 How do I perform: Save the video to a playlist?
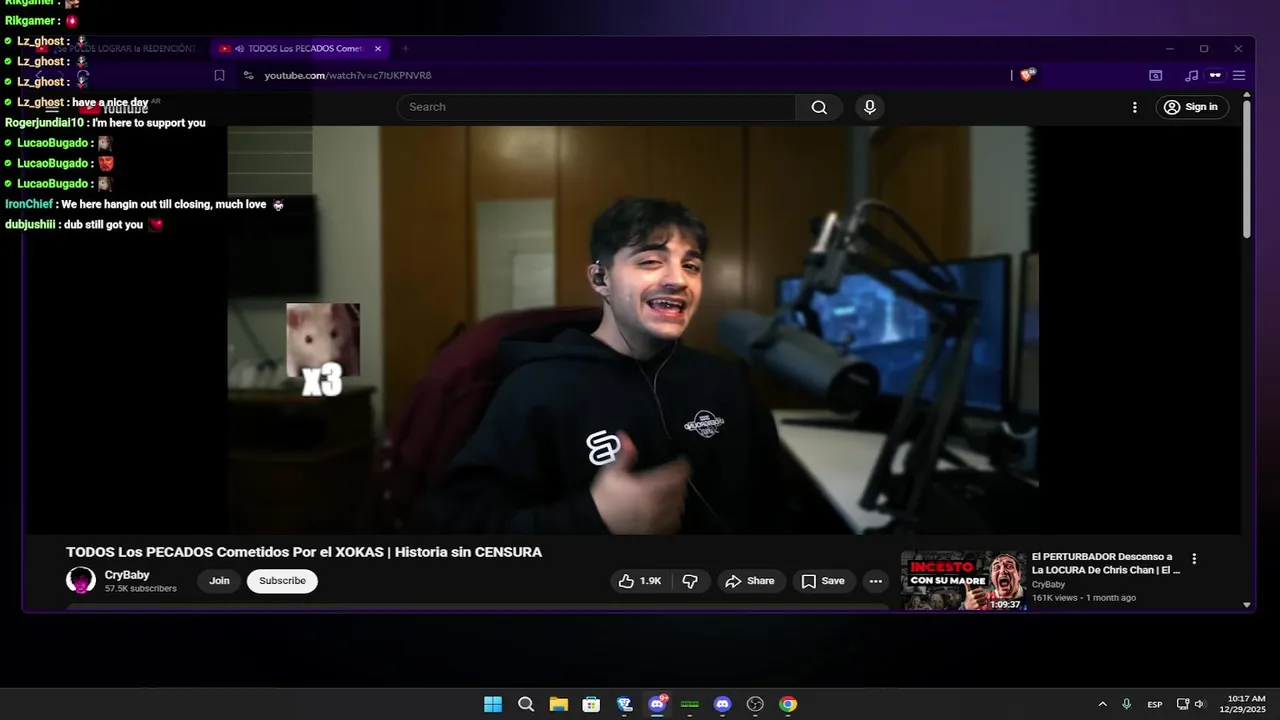click(823, 581)
